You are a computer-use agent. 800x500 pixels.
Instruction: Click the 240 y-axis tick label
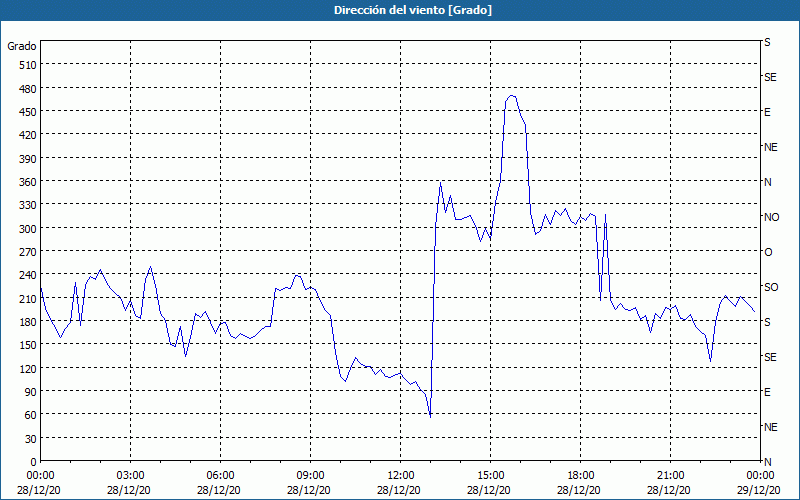pyautogui.click(x=28, y=275)
